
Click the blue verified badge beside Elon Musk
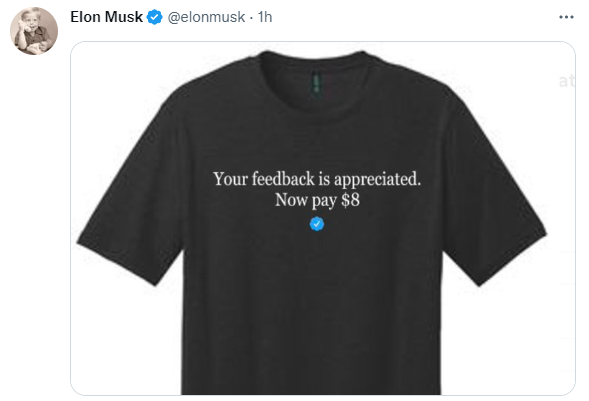click(x=154, y=17)
